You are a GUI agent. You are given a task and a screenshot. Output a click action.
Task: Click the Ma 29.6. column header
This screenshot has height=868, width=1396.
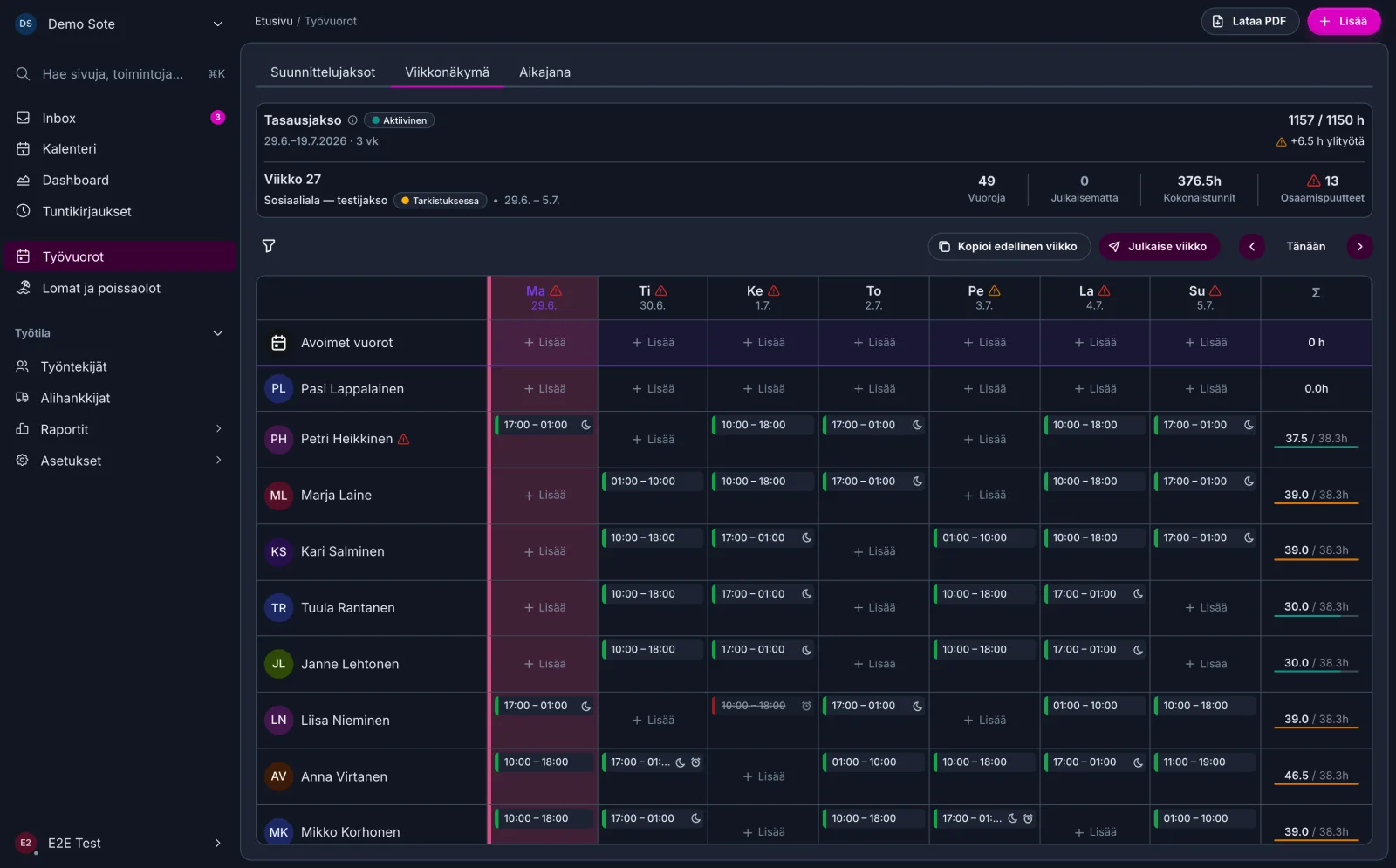pos(544,297)
